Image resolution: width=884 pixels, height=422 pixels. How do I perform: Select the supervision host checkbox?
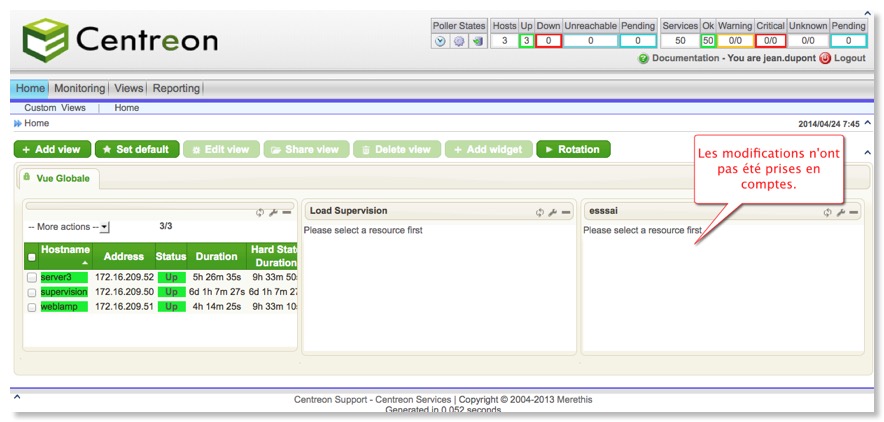(32, 292)
